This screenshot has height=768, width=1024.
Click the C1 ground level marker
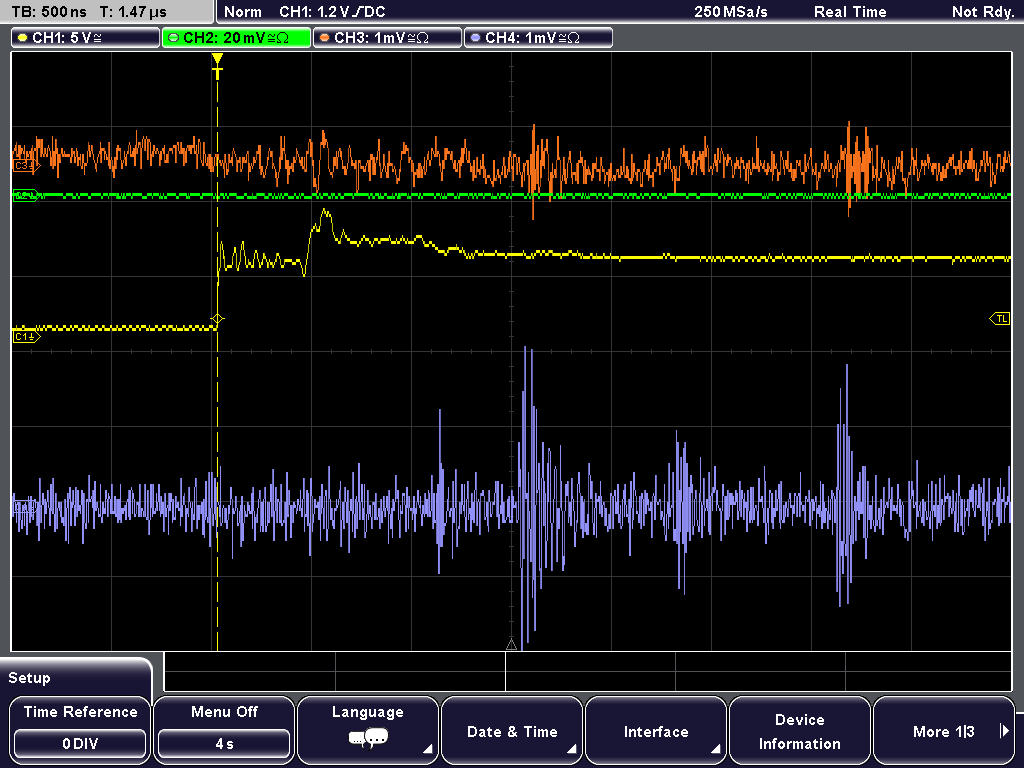(26, 337)
